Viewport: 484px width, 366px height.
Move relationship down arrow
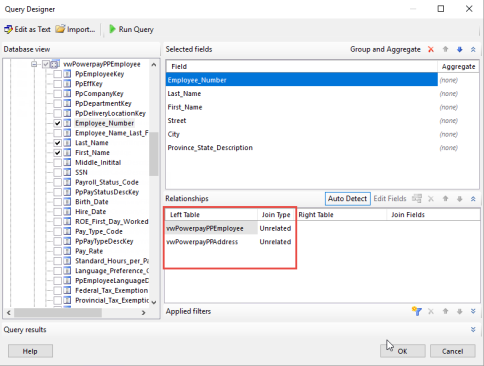(x=460, y=199)
